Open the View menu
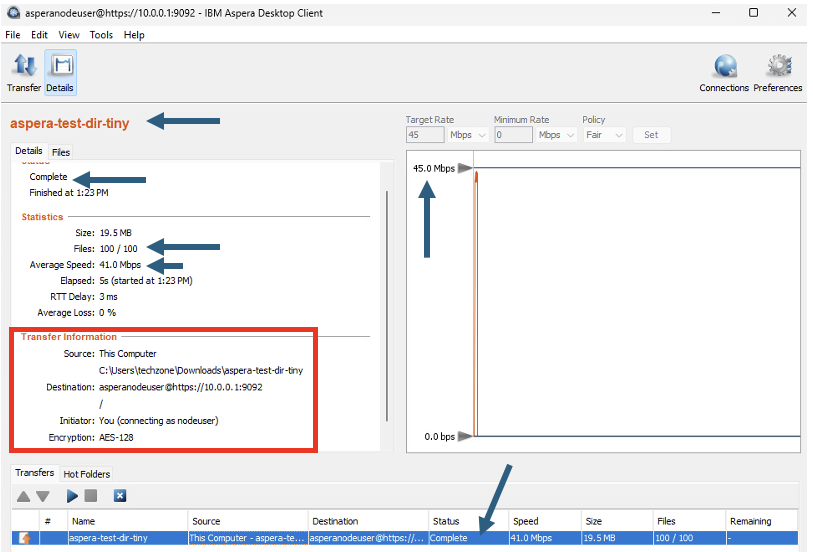 point(69,35)
